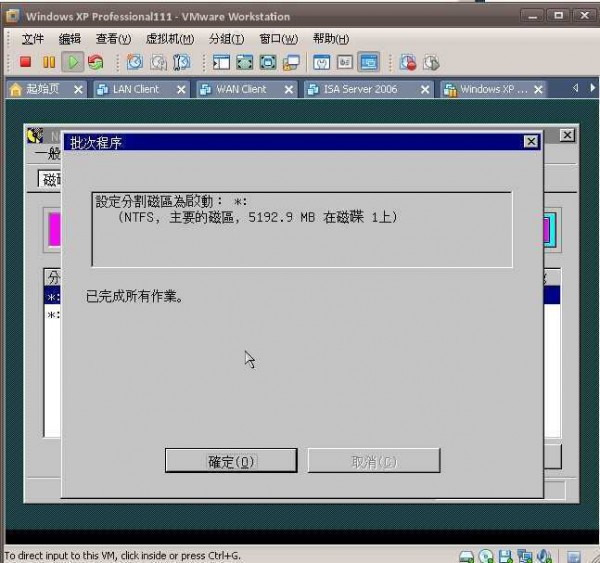The width and height of the screenshot is (600, 563).
Task: Select the highlighted partition row in background list
Action: tap(53, 295)
